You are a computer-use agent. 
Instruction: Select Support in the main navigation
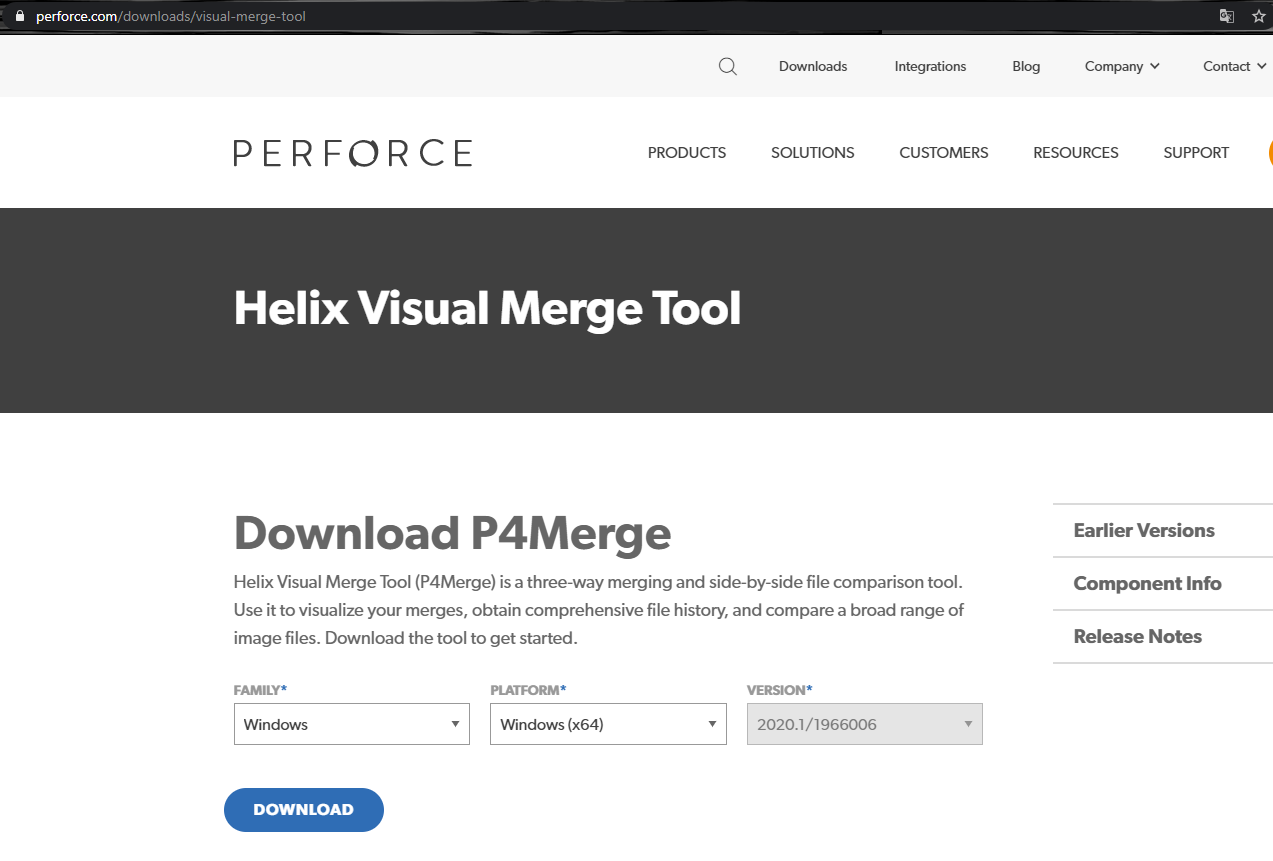click(1195, 153)
